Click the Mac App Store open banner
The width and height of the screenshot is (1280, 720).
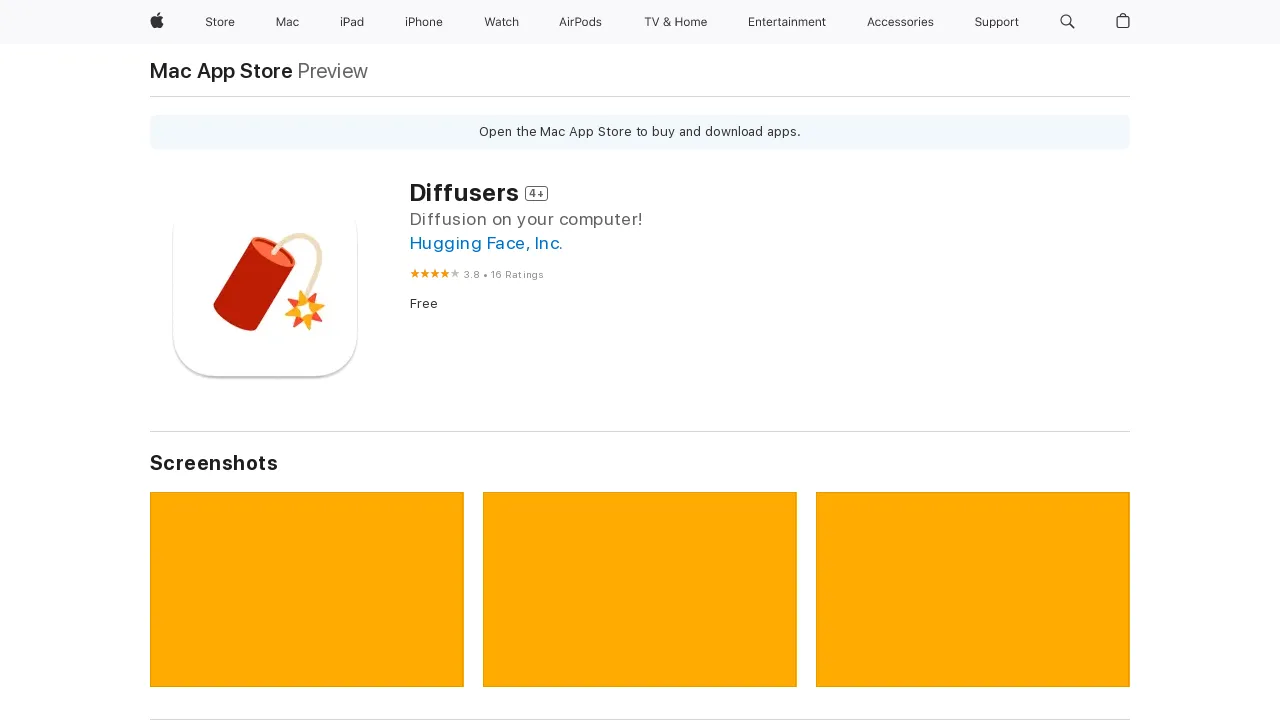[x=640, y=132]
